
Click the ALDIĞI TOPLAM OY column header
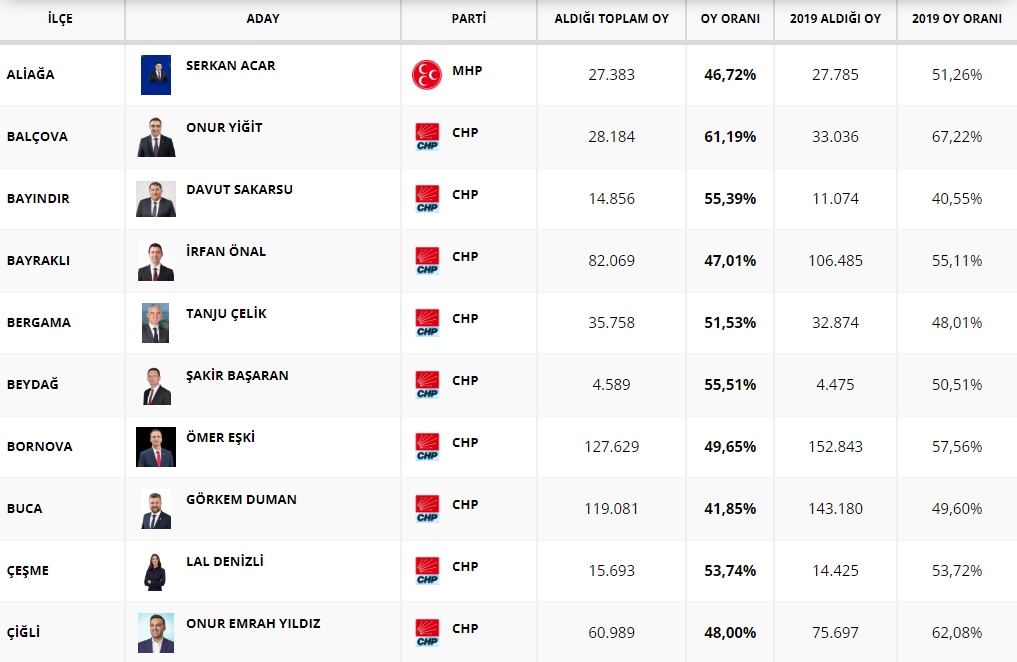click(x=611, y=19)
